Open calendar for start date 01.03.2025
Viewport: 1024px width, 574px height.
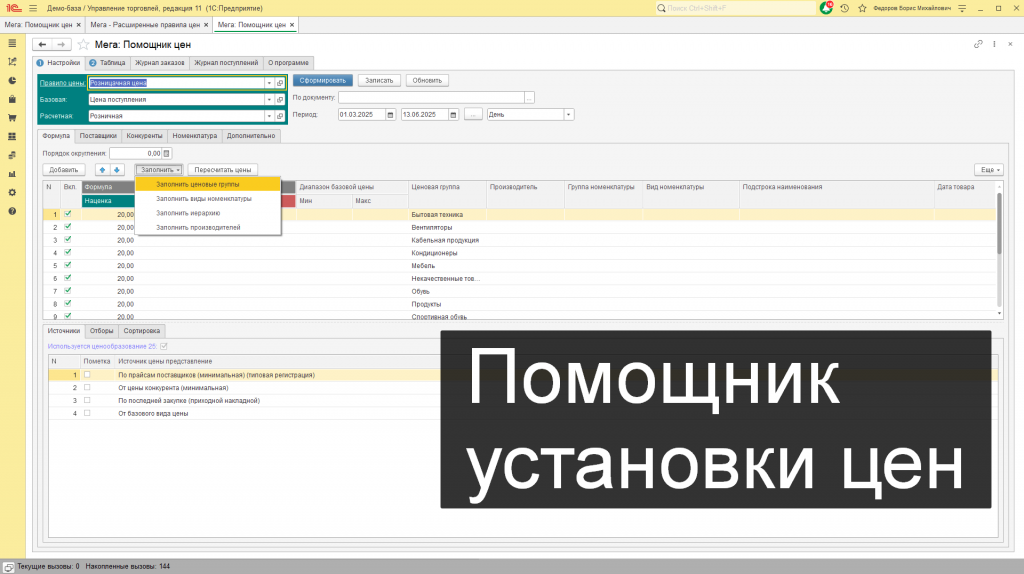pos(390,115)
